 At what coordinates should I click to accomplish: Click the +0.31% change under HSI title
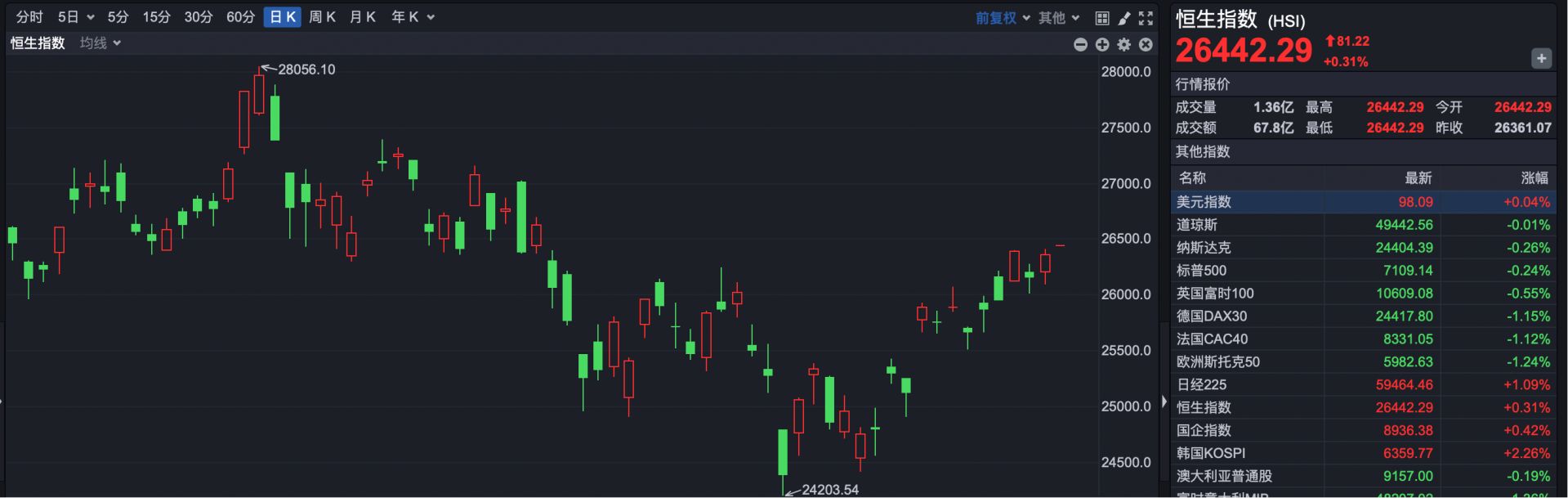click(1346, 61)
